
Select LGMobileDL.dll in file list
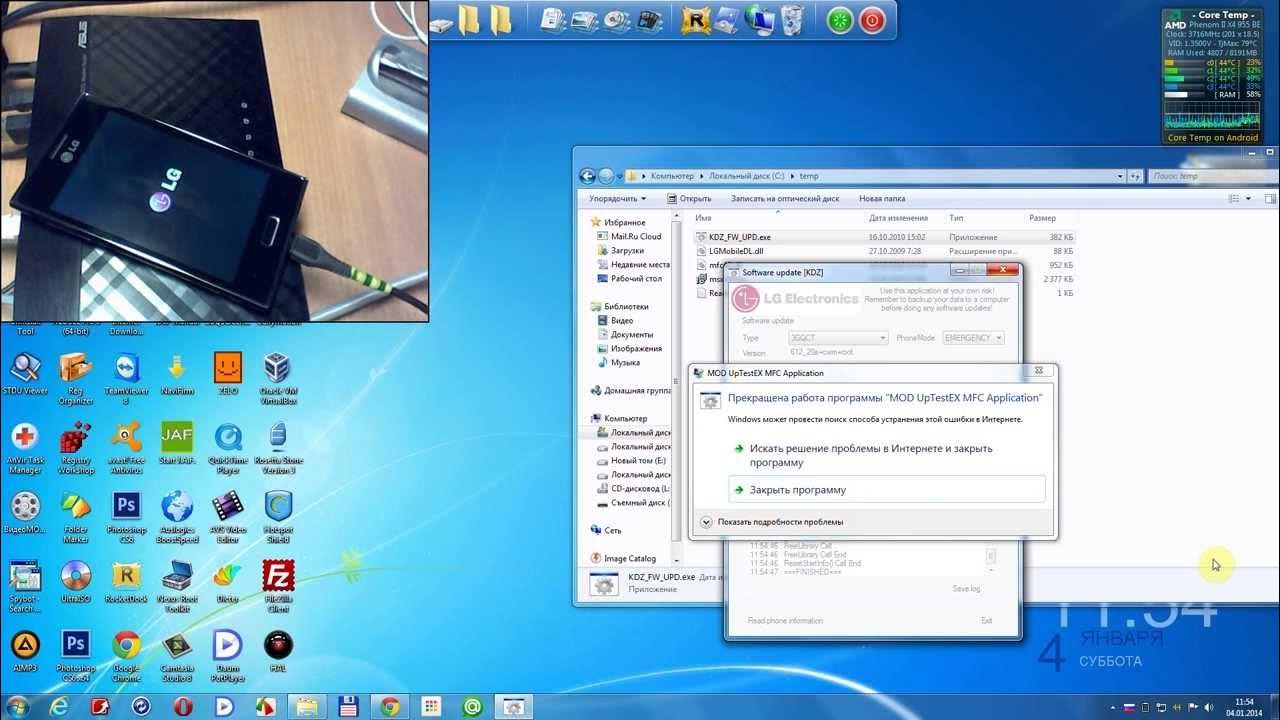(885, 251)
